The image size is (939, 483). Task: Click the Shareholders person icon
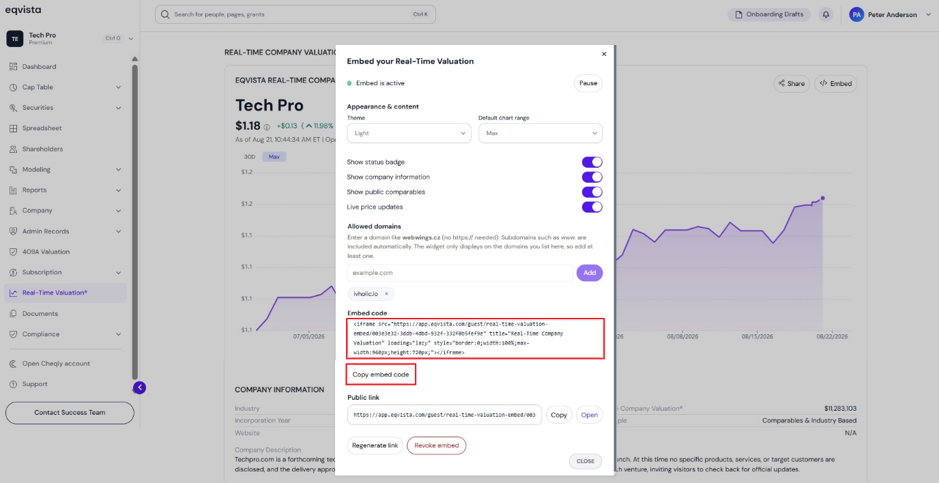13,149
